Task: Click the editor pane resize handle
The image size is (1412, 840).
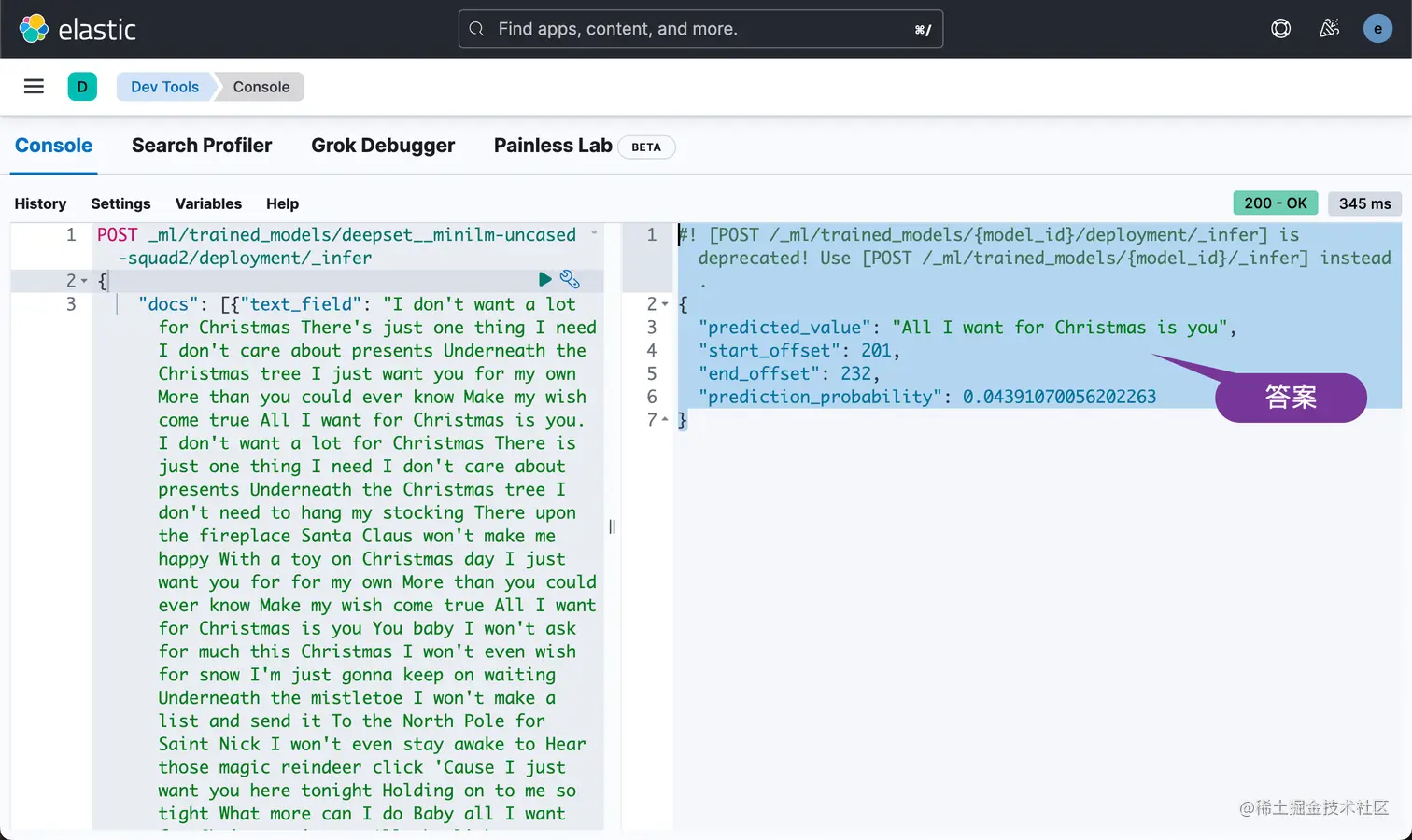Action: (613, 526)
